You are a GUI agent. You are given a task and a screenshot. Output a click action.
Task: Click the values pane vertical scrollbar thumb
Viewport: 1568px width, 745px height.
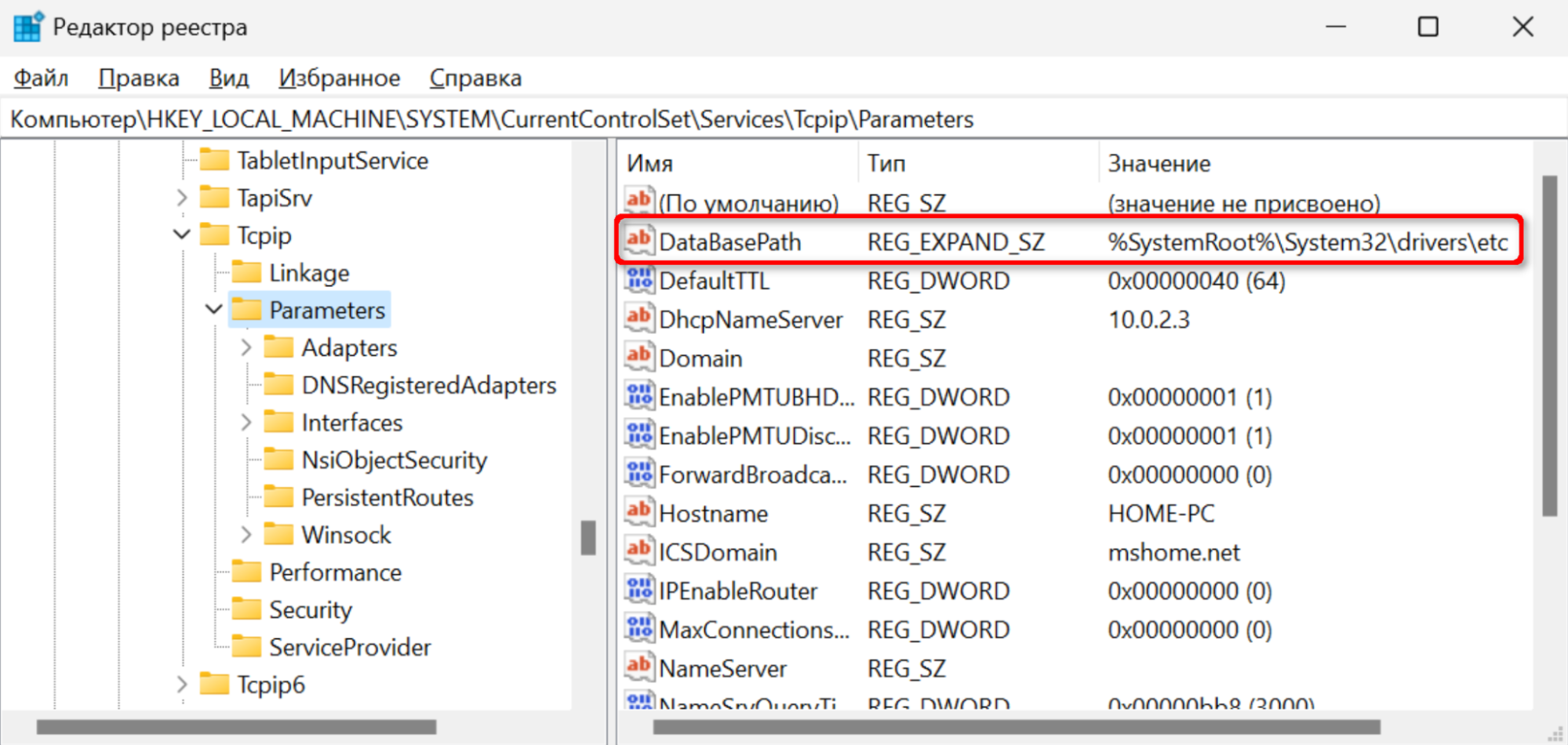pos(1550,345)
